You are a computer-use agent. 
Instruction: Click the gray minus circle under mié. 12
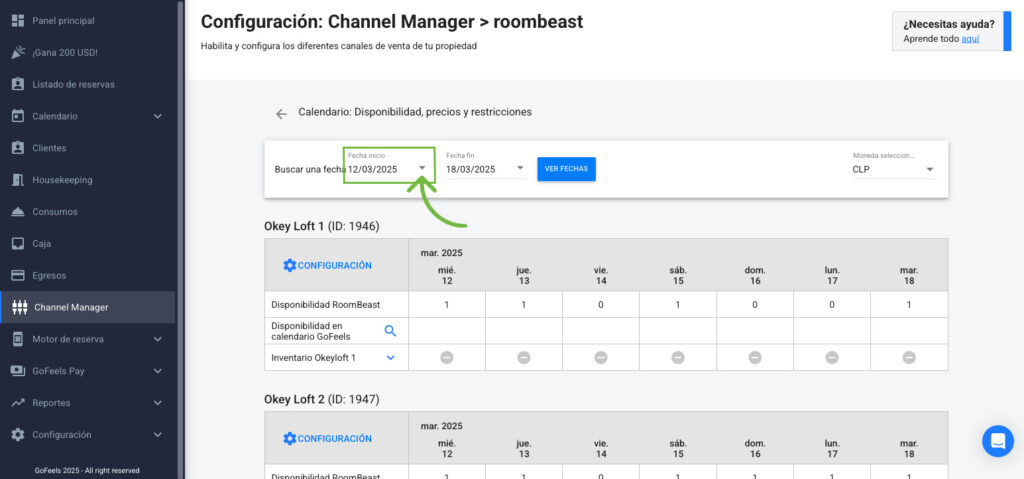[x=447, y=357]
